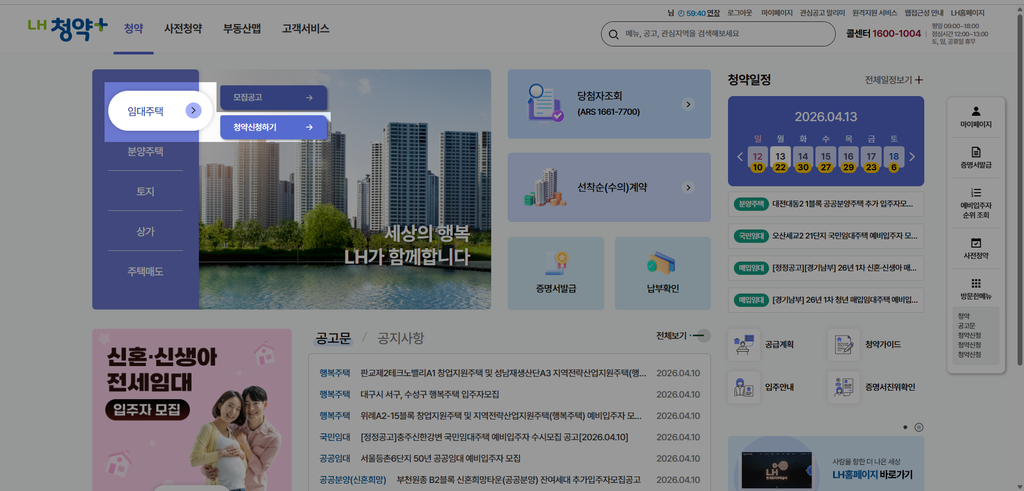1024x491 pixels.
Task: Click the search magnifier icon
Action: (613, 34)
